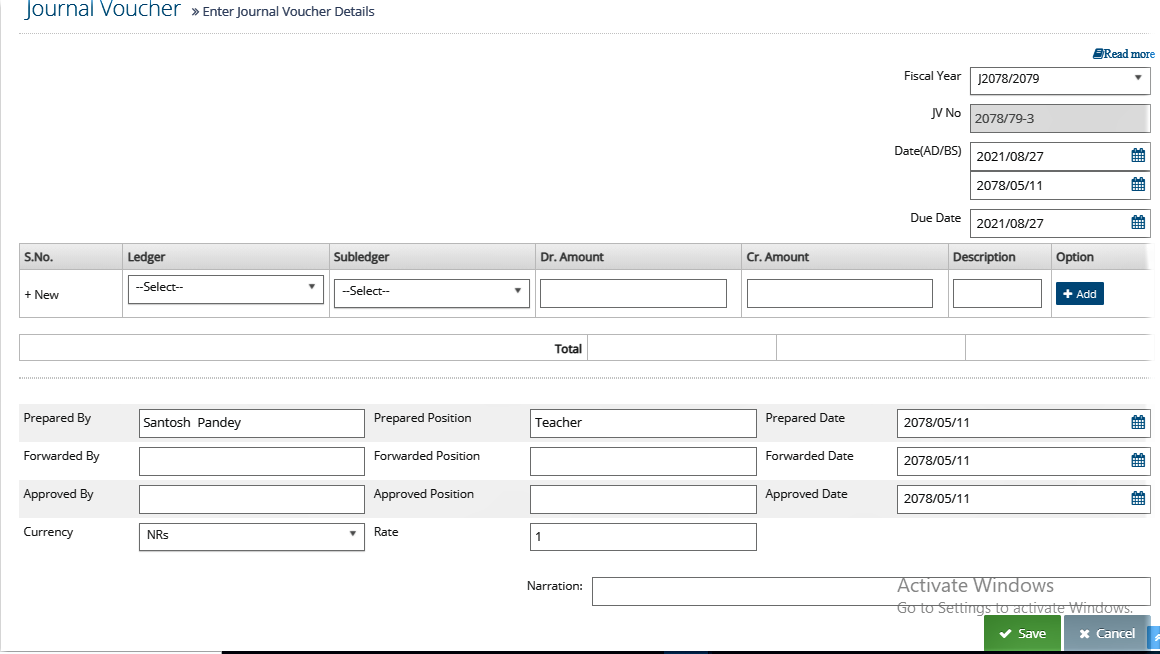Open the Currency NRs dropdown
This screenshot has height=654, width=1160.
252,536
